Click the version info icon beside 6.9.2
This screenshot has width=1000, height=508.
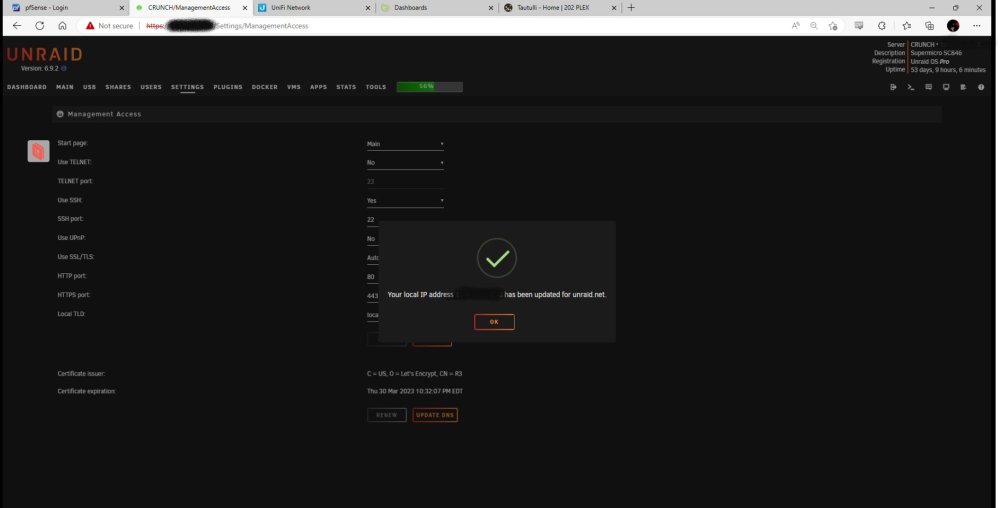(64, 68)
